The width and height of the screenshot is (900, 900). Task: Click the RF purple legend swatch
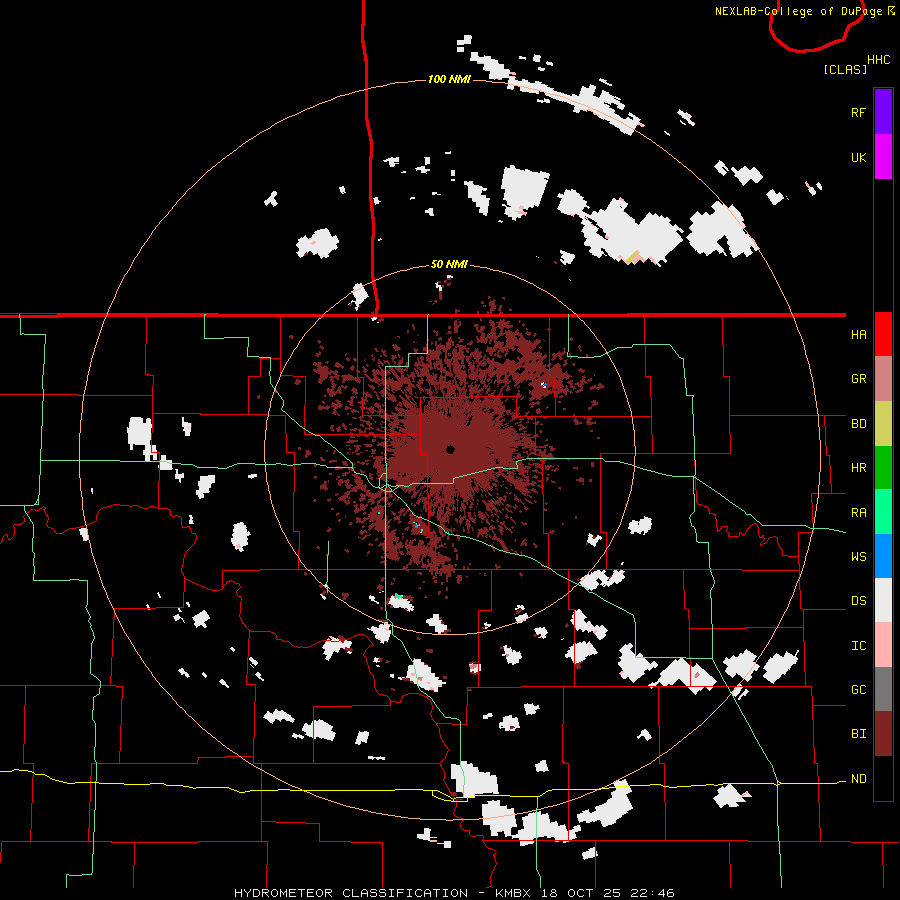click(883, 112)
